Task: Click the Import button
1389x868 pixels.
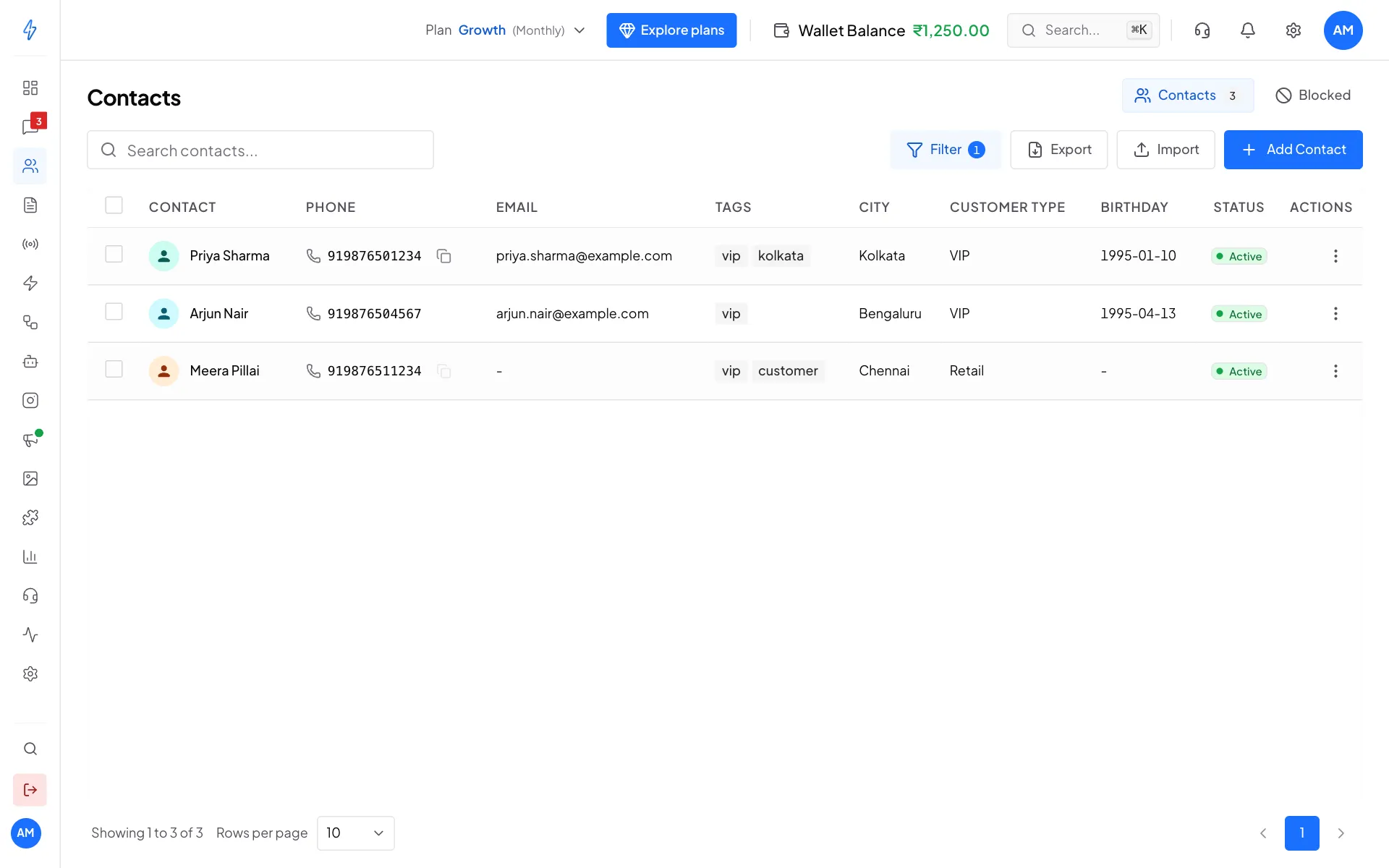Action: [1165, 150]
